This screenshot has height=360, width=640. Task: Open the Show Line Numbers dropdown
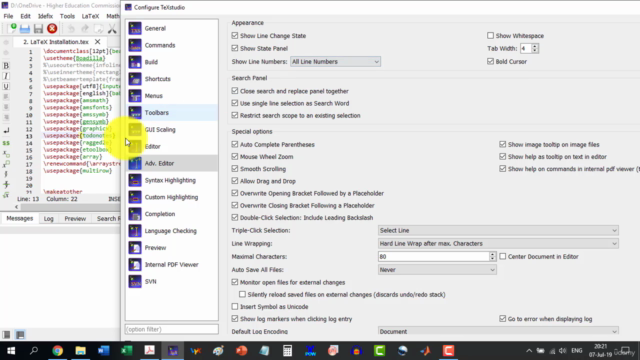click(335, 62)
